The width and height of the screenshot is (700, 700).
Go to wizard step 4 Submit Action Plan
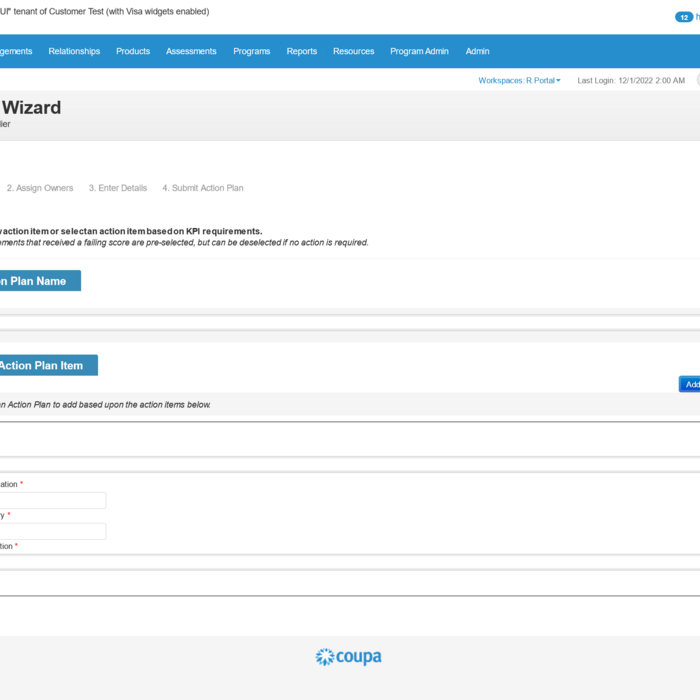(203, 188)
